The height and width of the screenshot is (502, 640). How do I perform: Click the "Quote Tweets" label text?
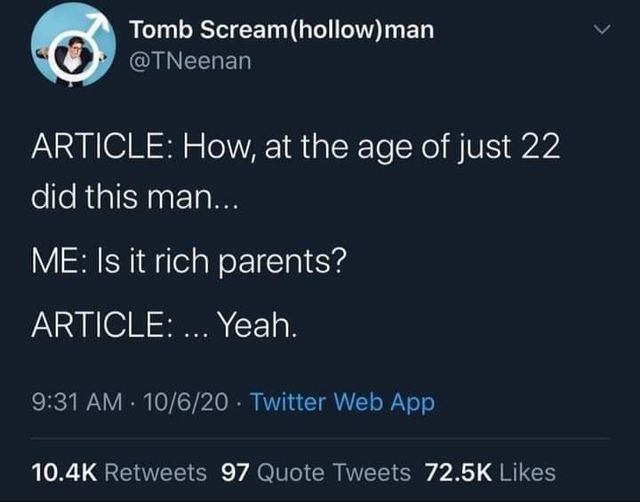tap(335, 471)
